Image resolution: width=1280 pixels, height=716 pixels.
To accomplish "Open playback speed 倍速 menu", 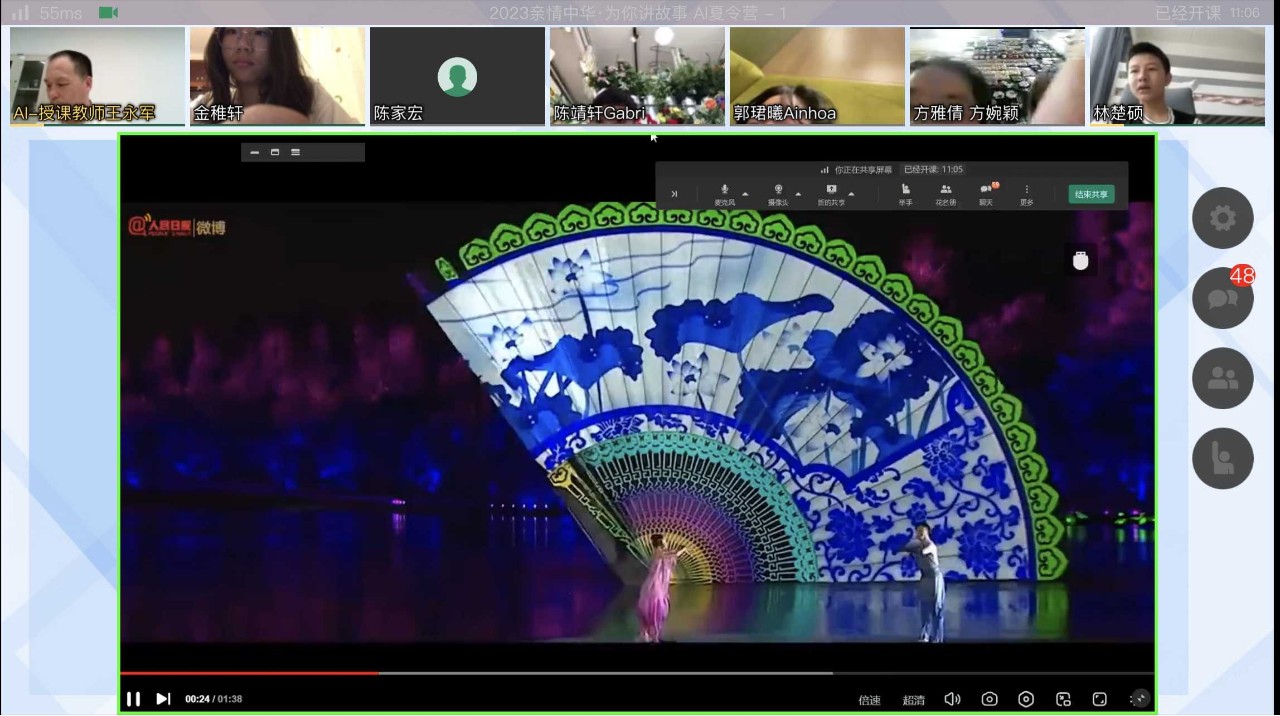I will point(870,700).
